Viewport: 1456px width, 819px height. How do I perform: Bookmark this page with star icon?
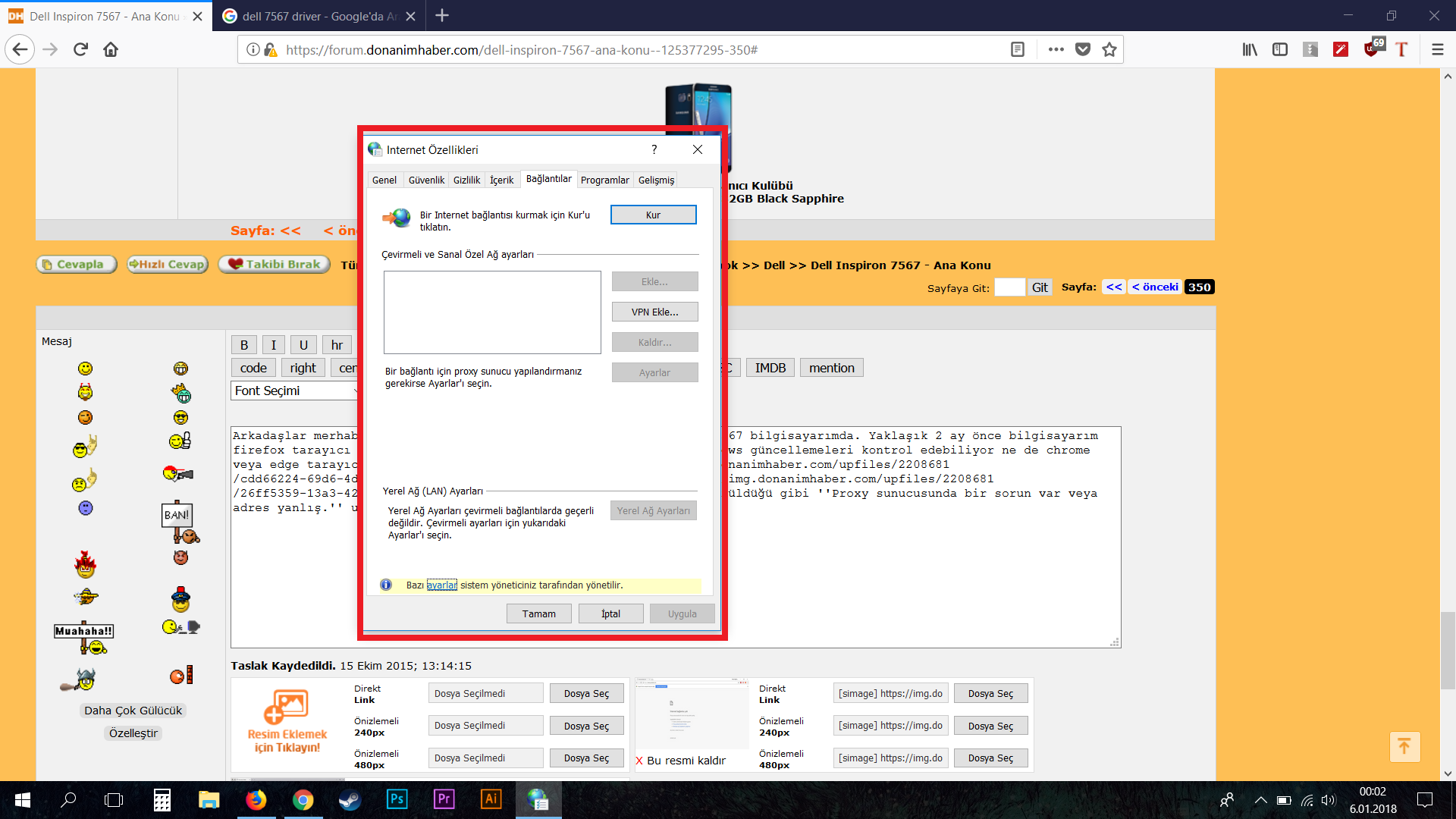1109,49
